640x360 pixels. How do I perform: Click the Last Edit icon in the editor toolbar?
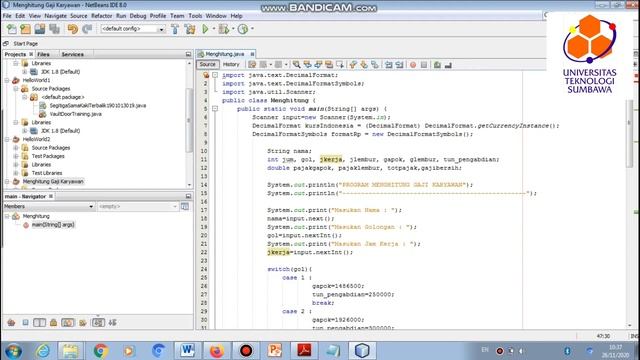pos(252,64)
